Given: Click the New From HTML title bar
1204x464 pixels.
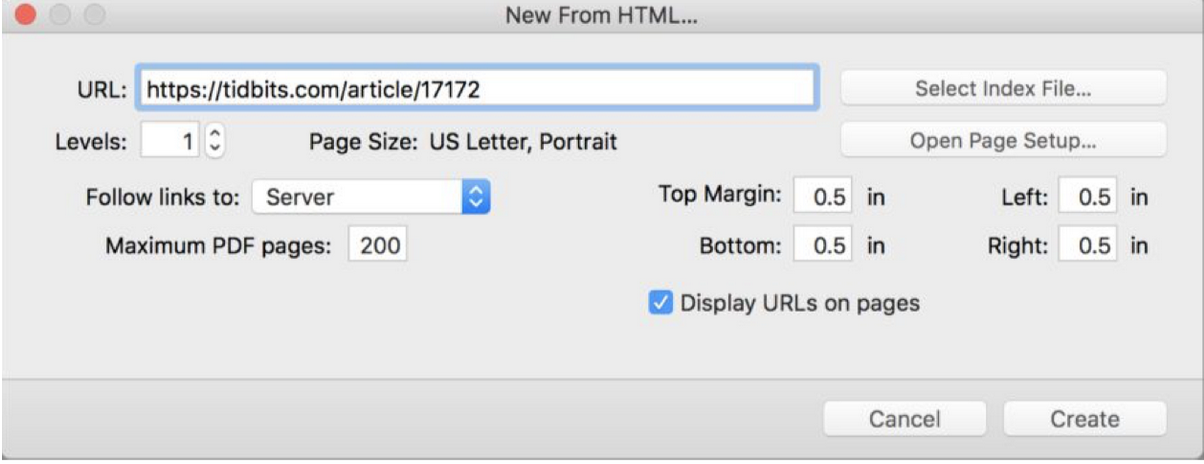Looking at the screenshot, I should click(x=602, y=15).
